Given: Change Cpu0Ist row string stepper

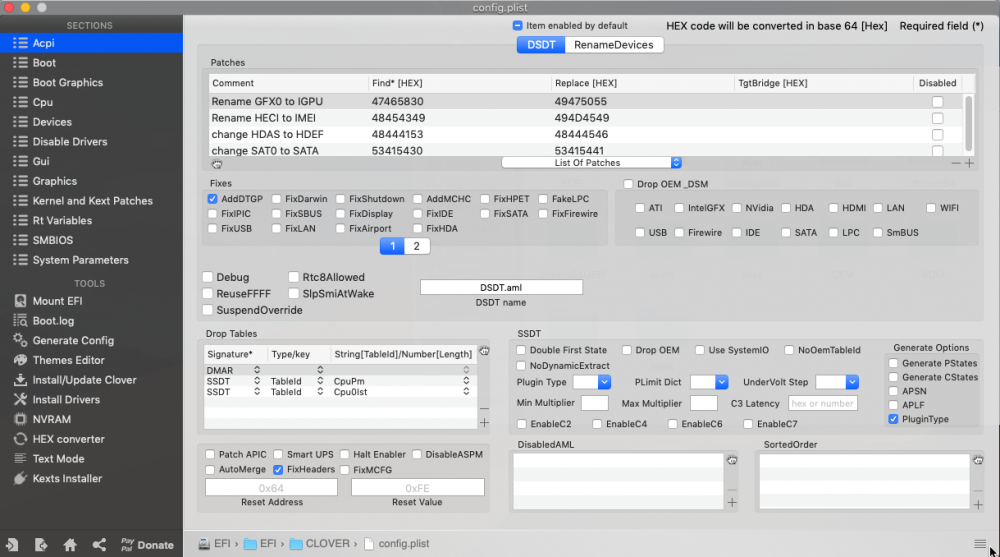Looking at the screenshot, I should 466,392.
